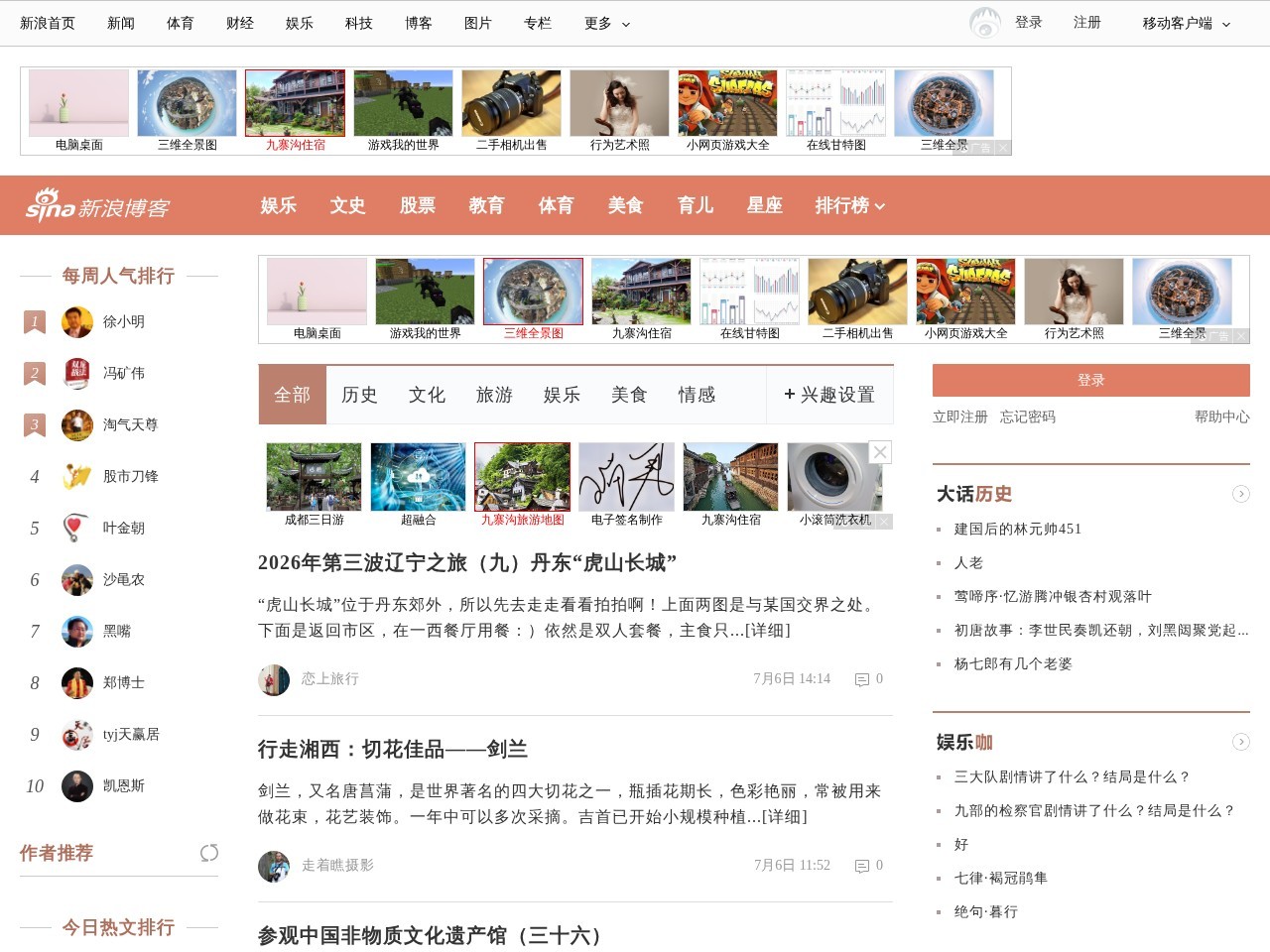Close the second ad strip below navigation
The width and height of the screenshot is (1270, 952).
click(1241, 336)
